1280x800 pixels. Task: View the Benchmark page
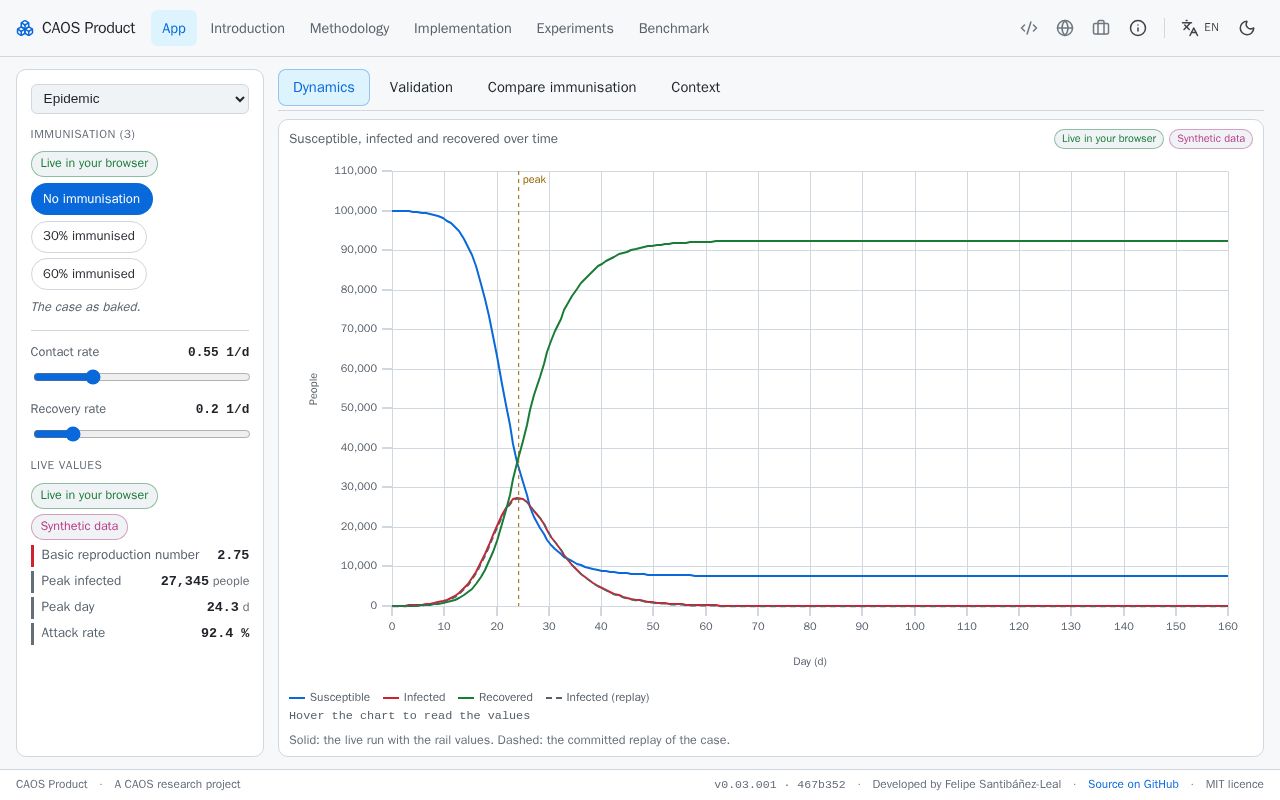[x=674, y=28]
